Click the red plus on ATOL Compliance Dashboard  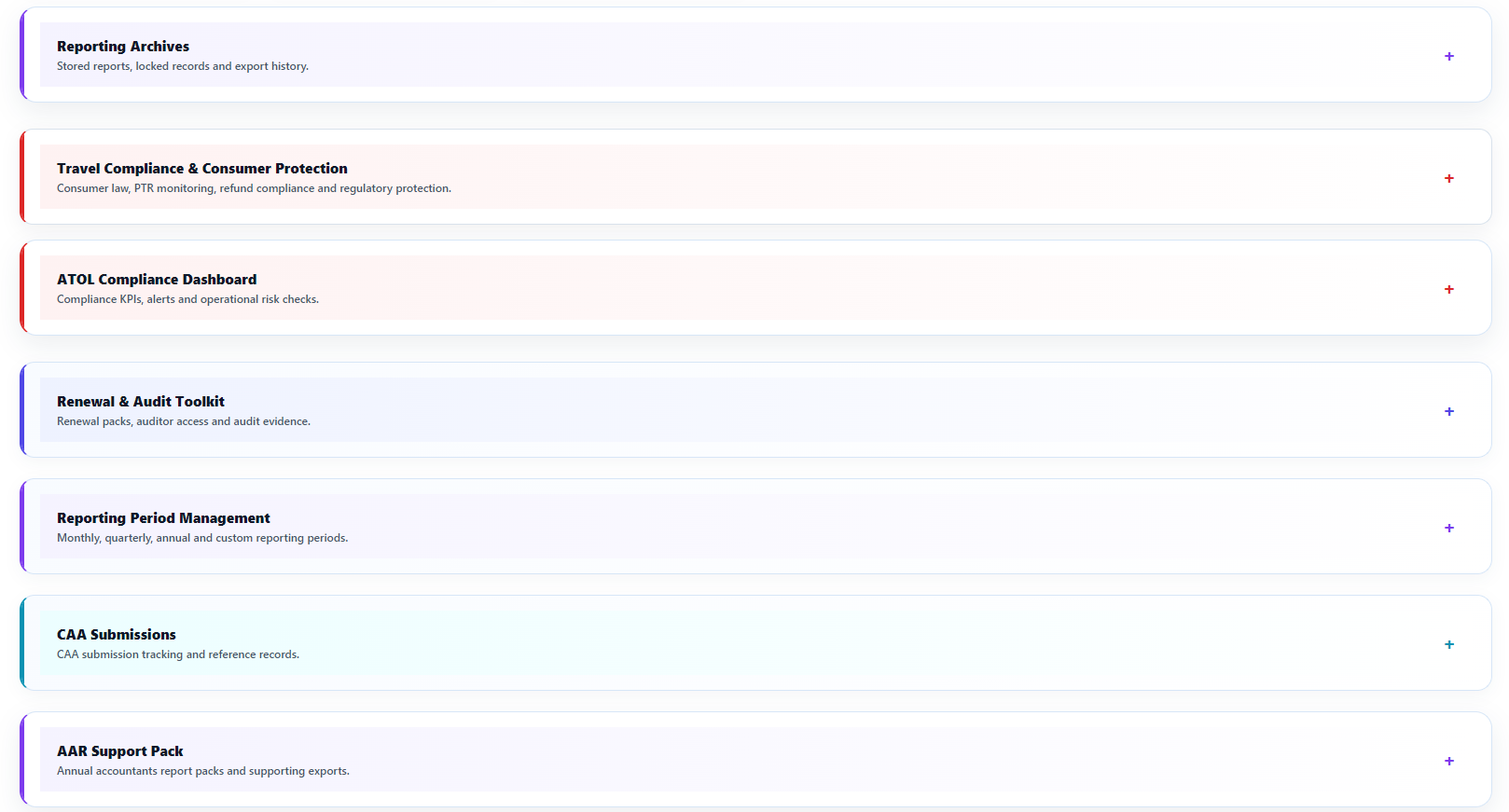[x=1448, y=289]
